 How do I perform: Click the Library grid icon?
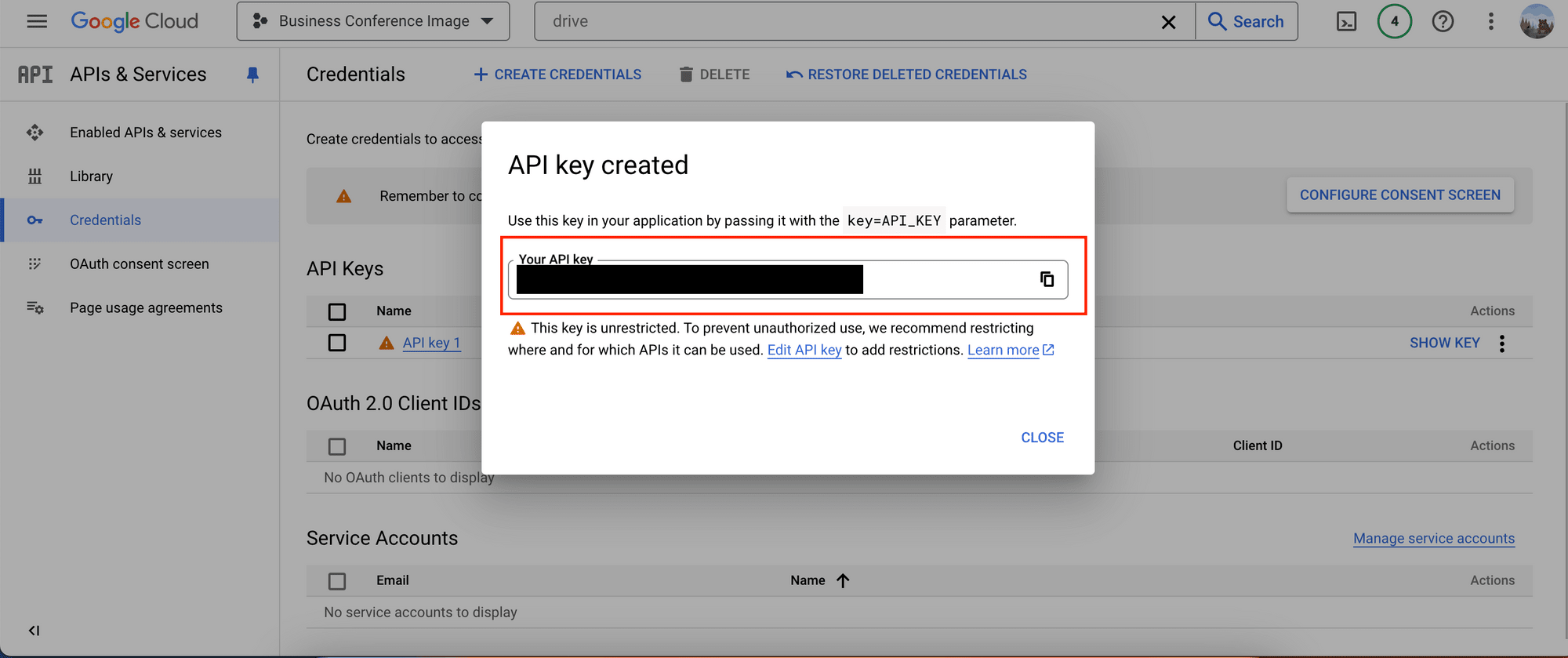click(34, 176)
